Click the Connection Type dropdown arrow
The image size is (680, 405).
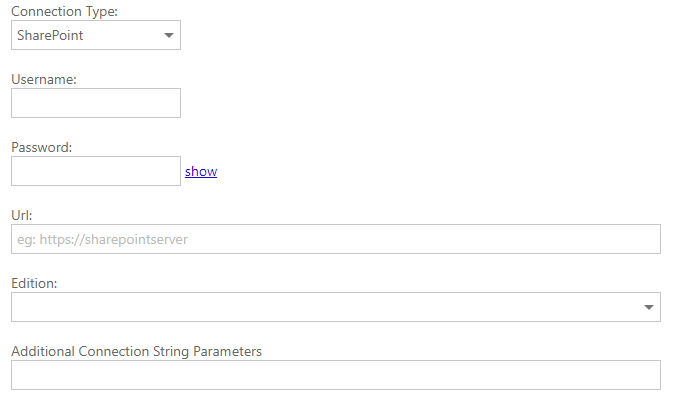[x=166, y=35]
